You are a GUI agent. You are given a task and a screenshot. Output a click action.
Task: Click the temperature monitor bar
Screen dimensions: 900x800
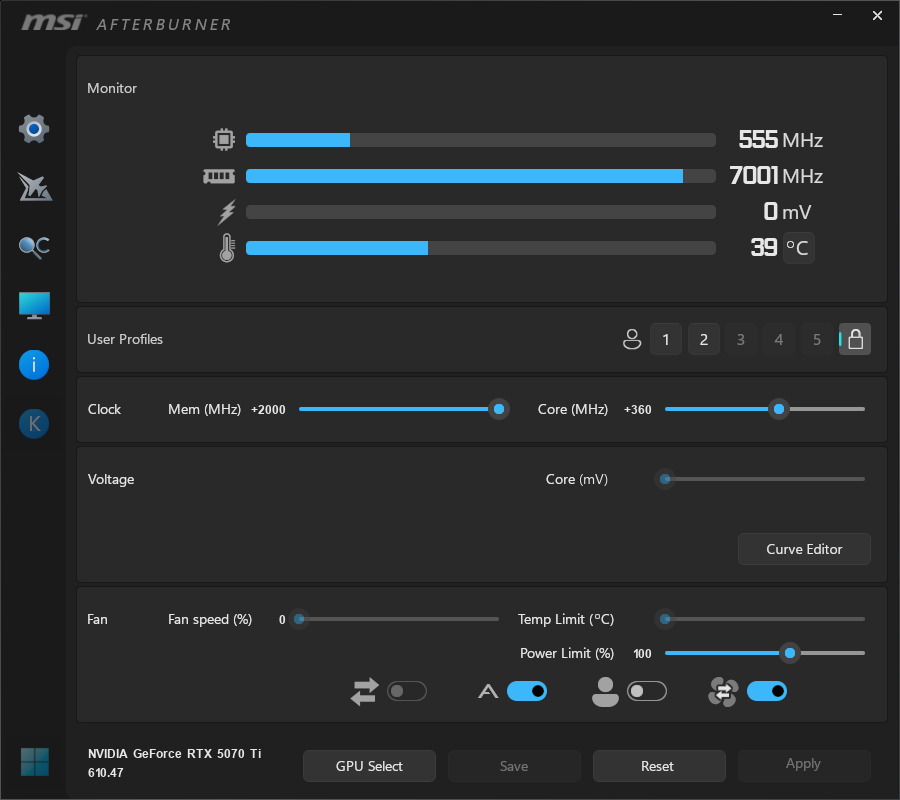tap(481, 248)
